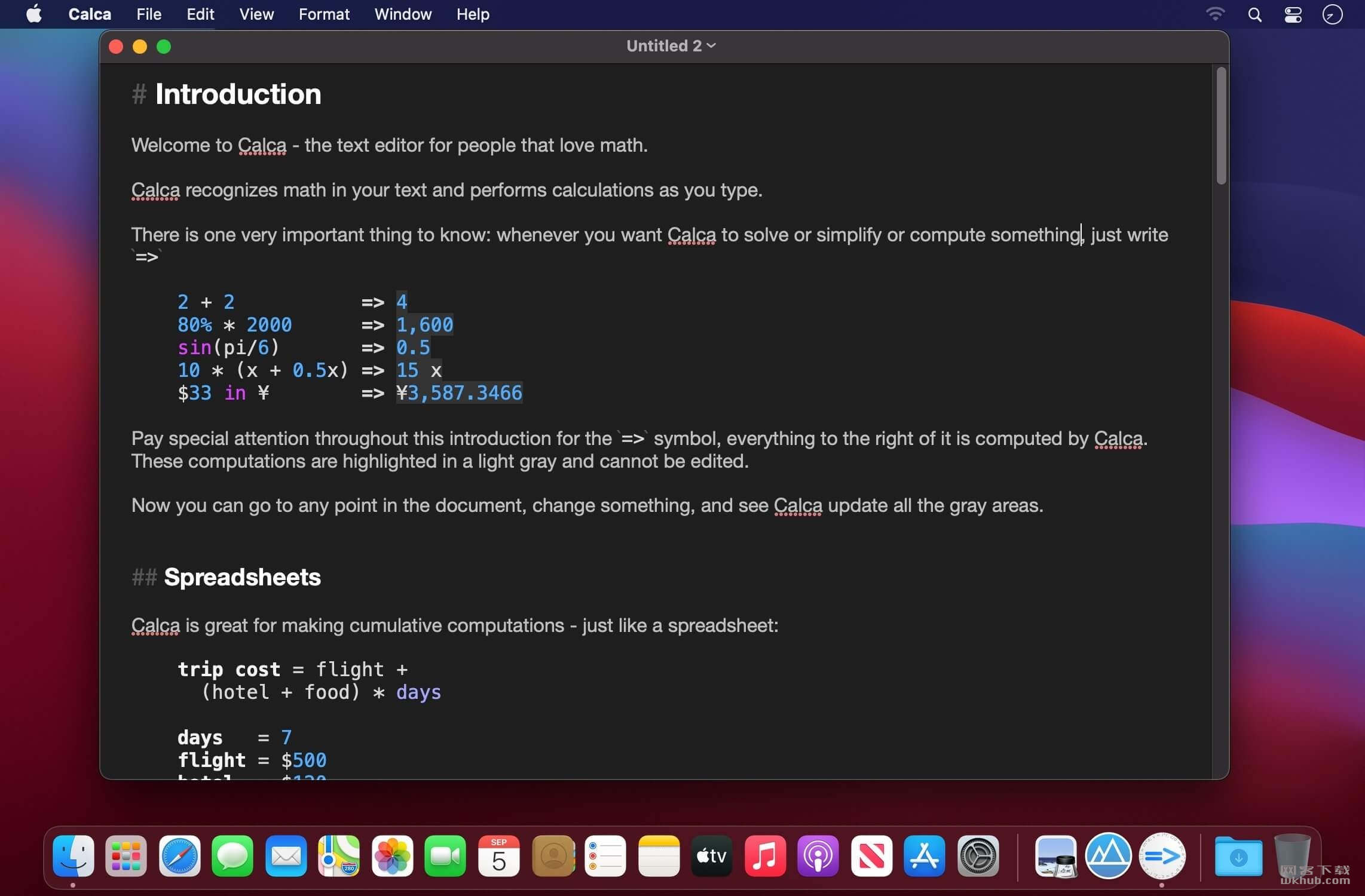Open the Mail app icon
The image size is (1365, 896).
pyautogui.click(x=286, y=856)
